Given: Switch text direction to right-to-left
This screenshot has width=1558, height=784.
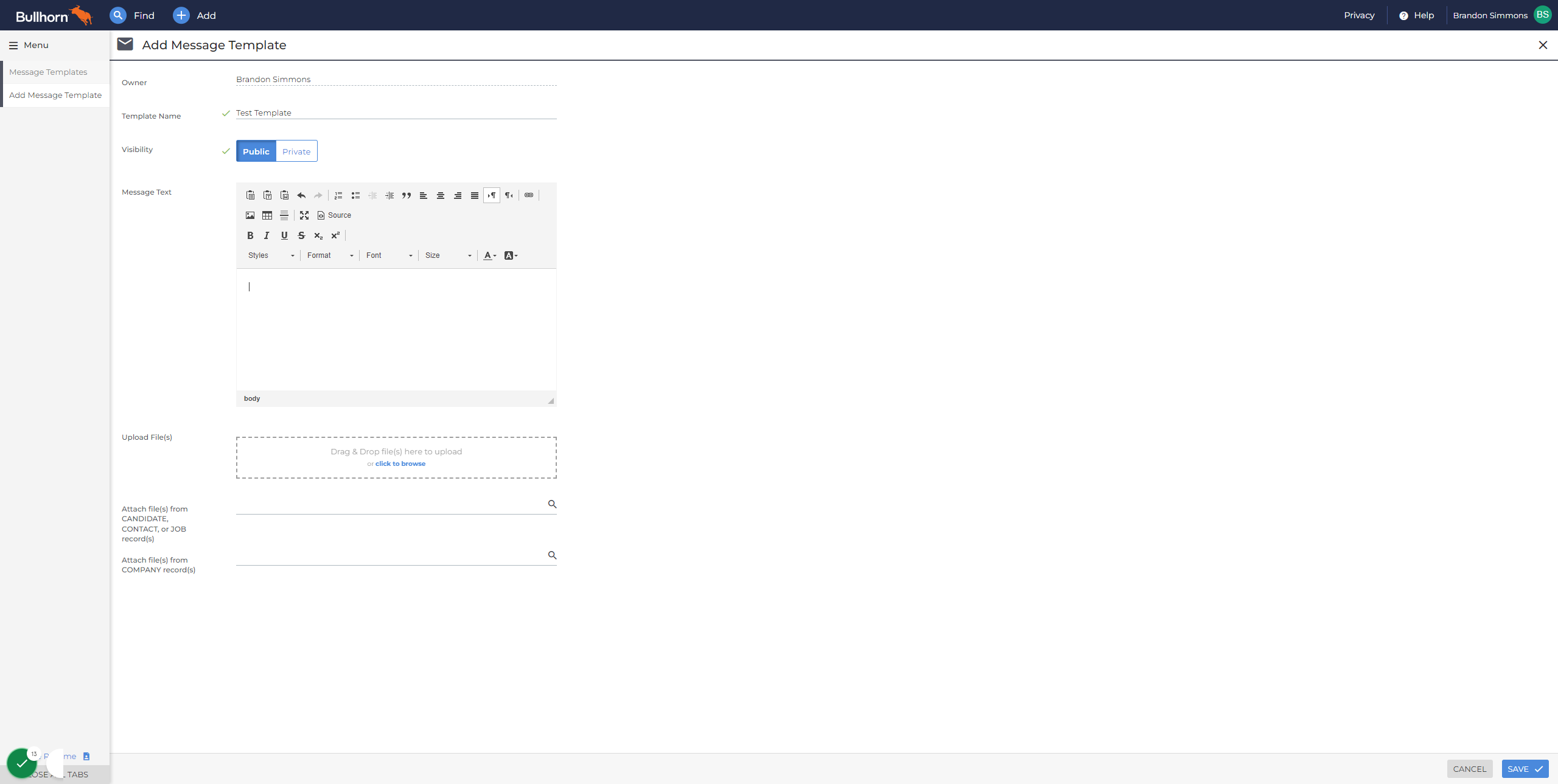Looking at the screenshot, I should [509, 195].
